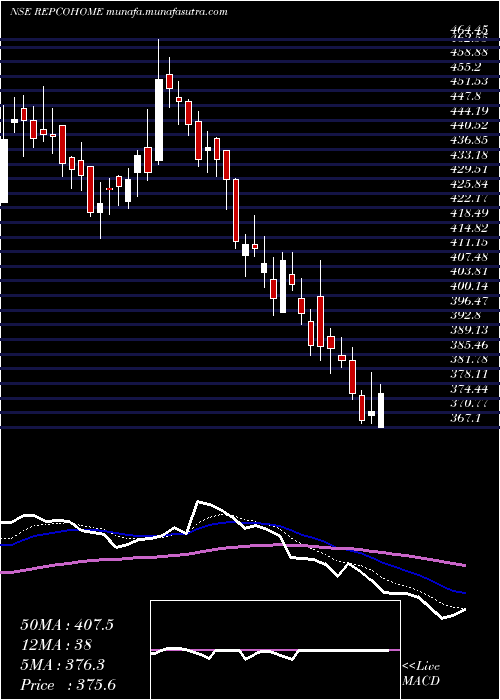Select the 370.77 price level label
The image size is (500, 700).
tap(469, 404)
